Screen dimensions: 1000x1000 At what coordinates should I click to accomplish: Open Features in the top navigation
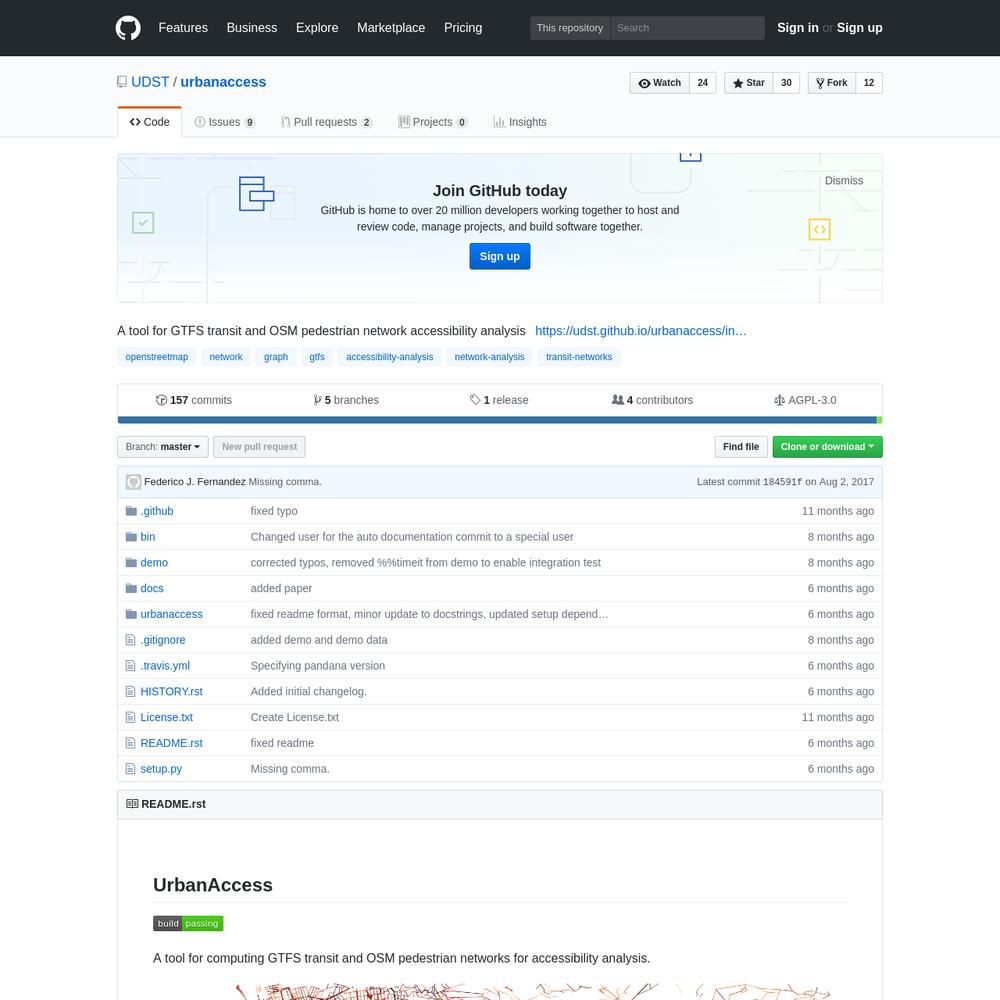point(183,28)
